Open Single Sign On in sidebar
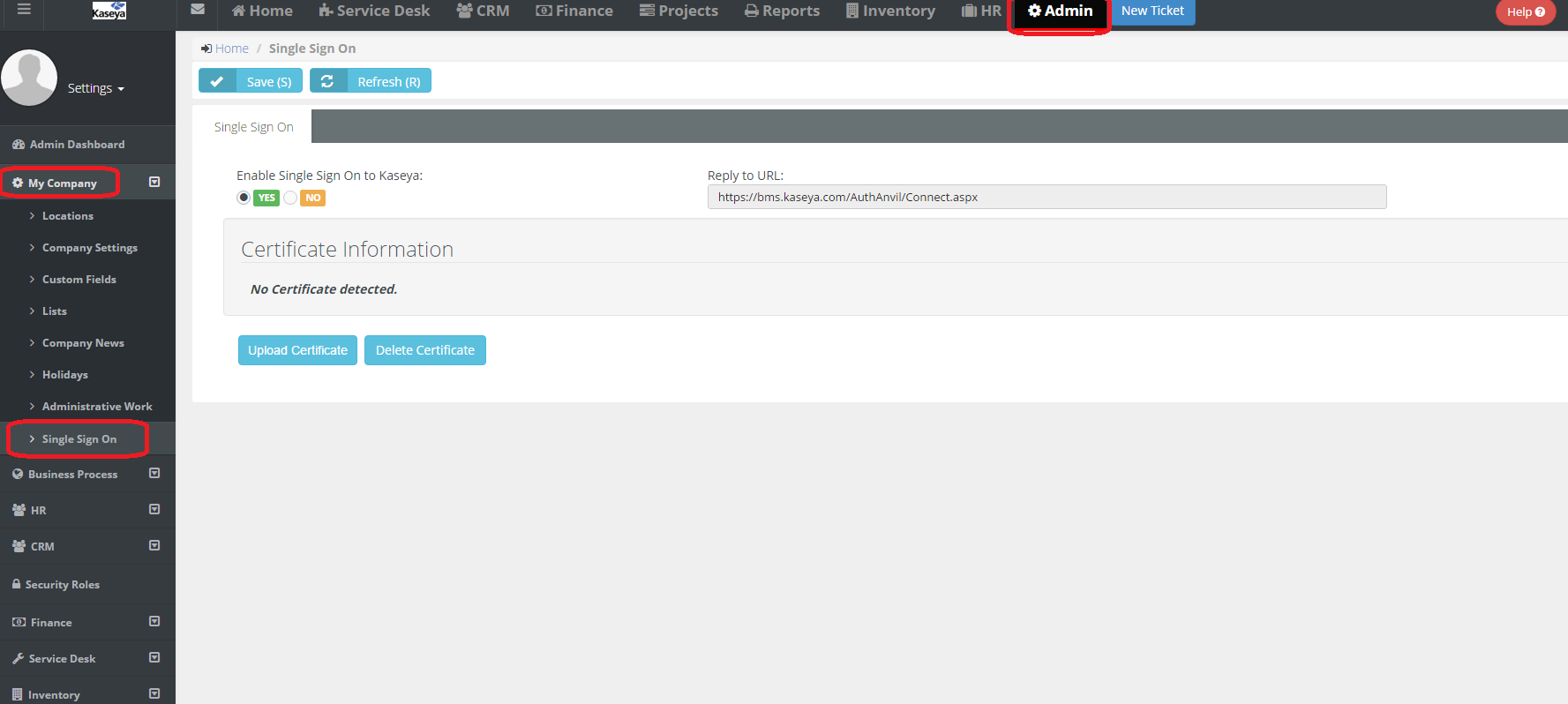 (79, 439)
